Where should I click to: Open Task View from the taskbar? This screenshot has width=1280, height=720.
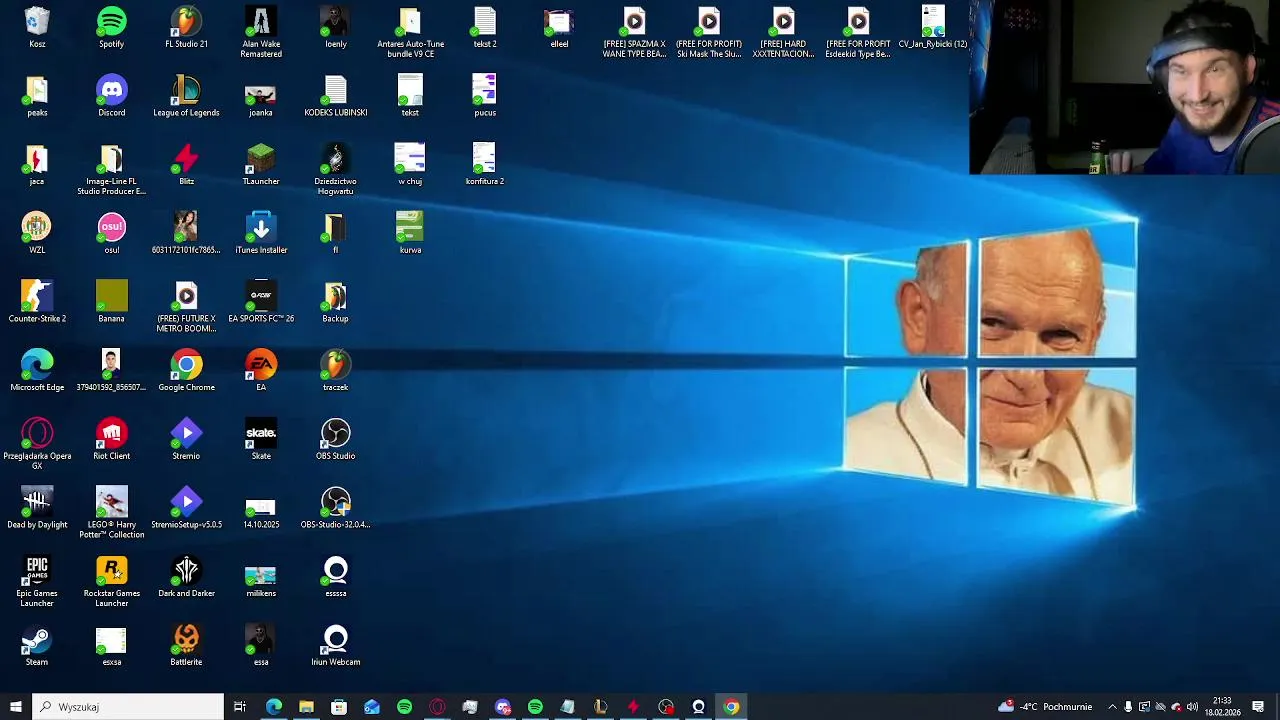[x=240, y=707]
